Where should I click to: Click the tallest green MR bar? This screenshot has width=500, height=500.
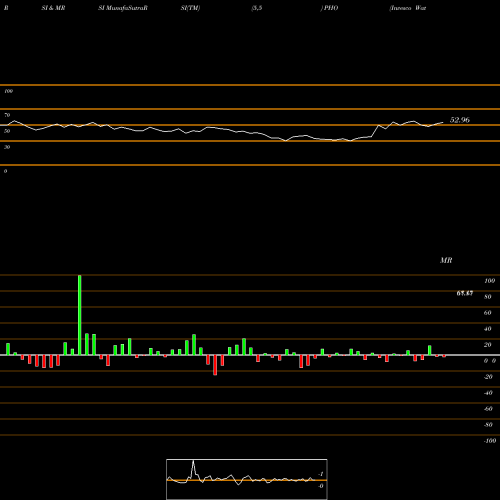(79, 315)
